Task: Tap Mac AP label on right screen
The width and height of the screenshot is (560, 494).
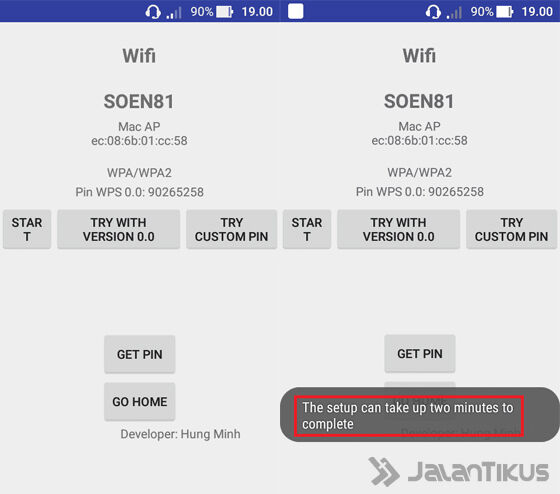Action: point(419,126)
